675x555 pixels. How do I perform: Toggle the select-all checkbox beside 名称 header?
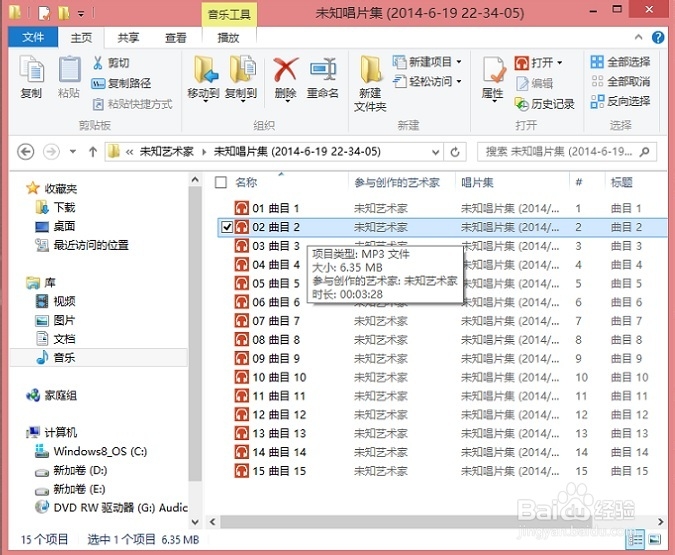point(221,183)
